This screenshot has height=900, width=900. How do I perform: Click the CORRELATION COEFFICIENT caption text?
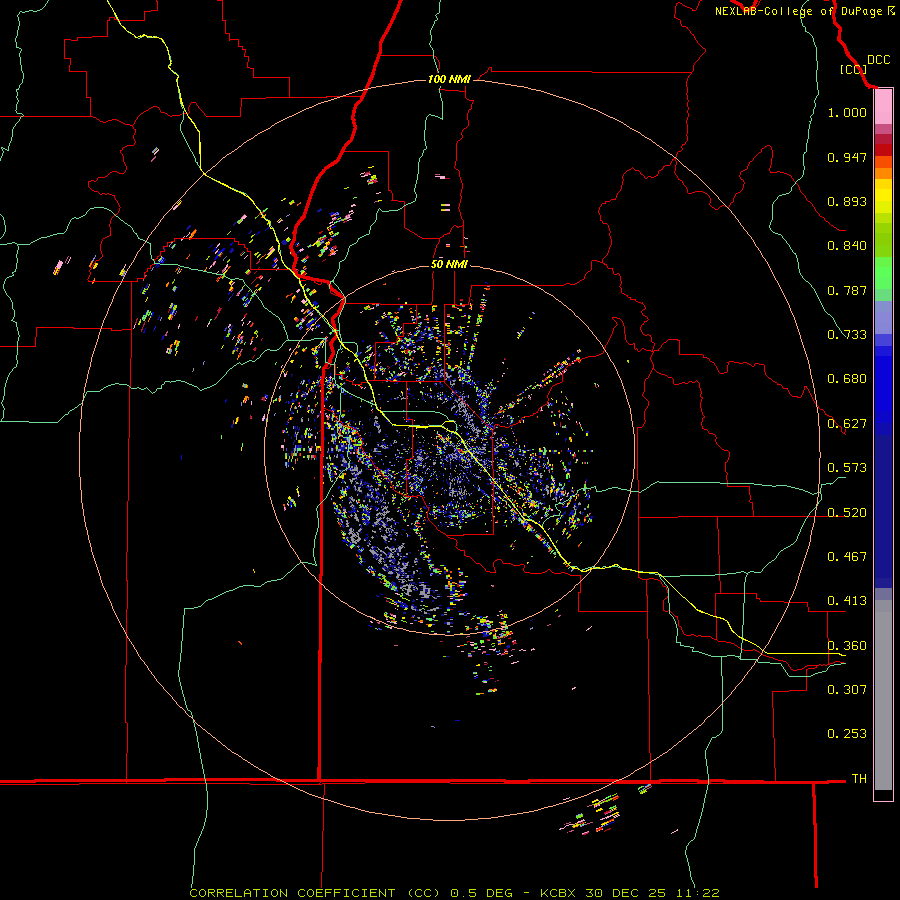(292, 893)
